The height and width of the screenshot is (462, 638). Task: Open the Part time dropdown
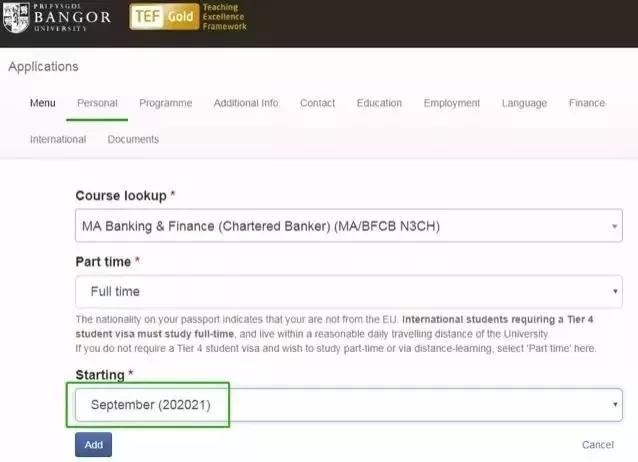coord(348,292)
